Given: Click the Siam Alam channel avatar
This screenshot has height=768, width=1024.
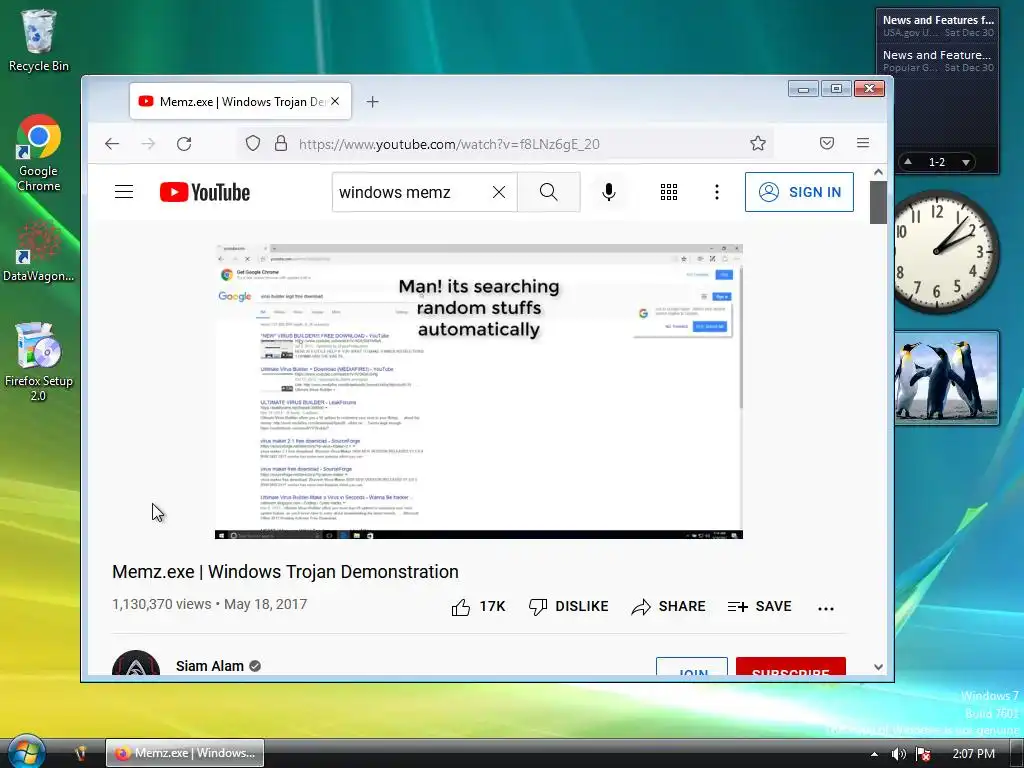Looking at the screenshot, I should pyautogui.click(x=136, y=665).
